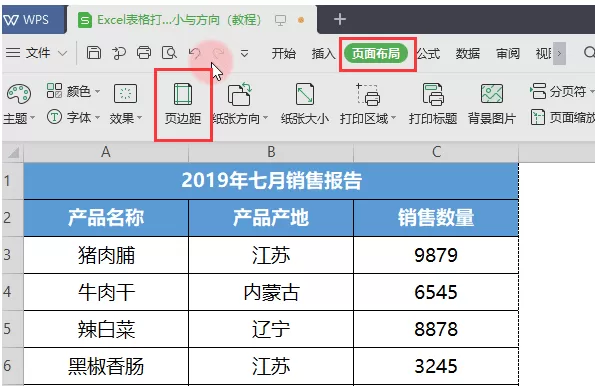Image resolution: width=595 pixels, height=386 pixels.
Task: Select the cell with value 9879
Action: pyautogui.click(x=436, y=255)
